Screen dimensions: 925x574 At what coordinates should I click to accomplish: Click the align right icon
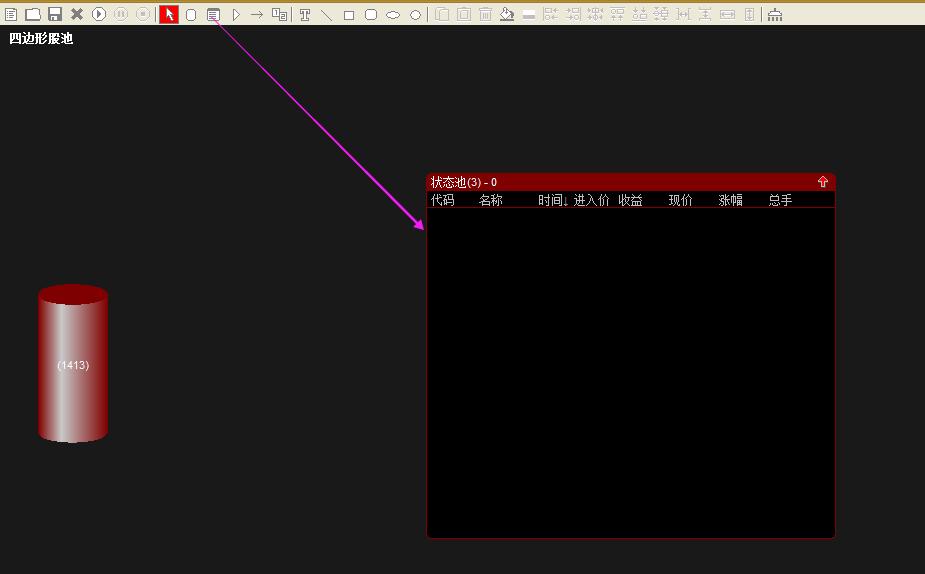573,15
